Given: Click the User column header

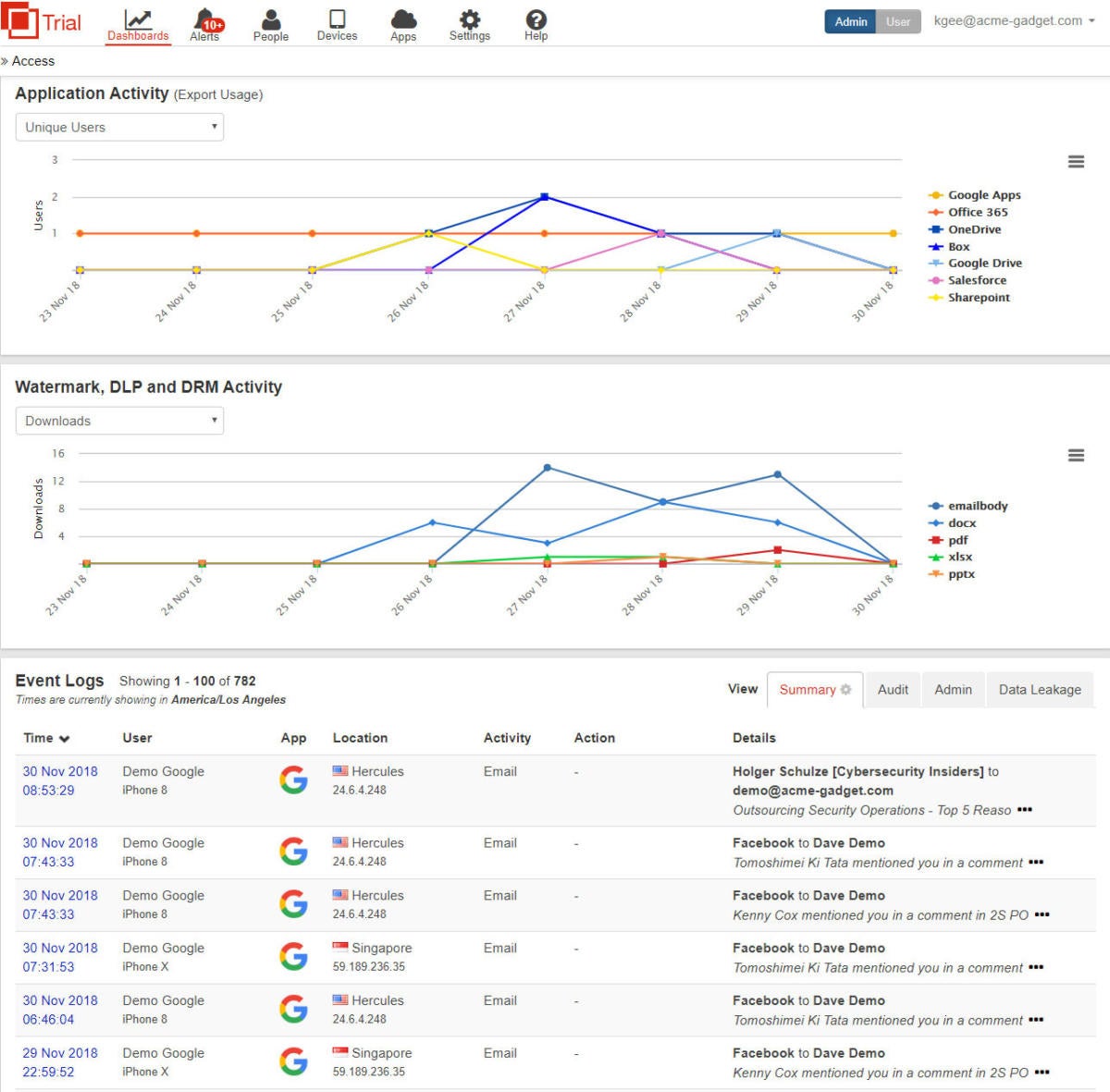Looking at the screenshot, I should click(x=137, y=738).
